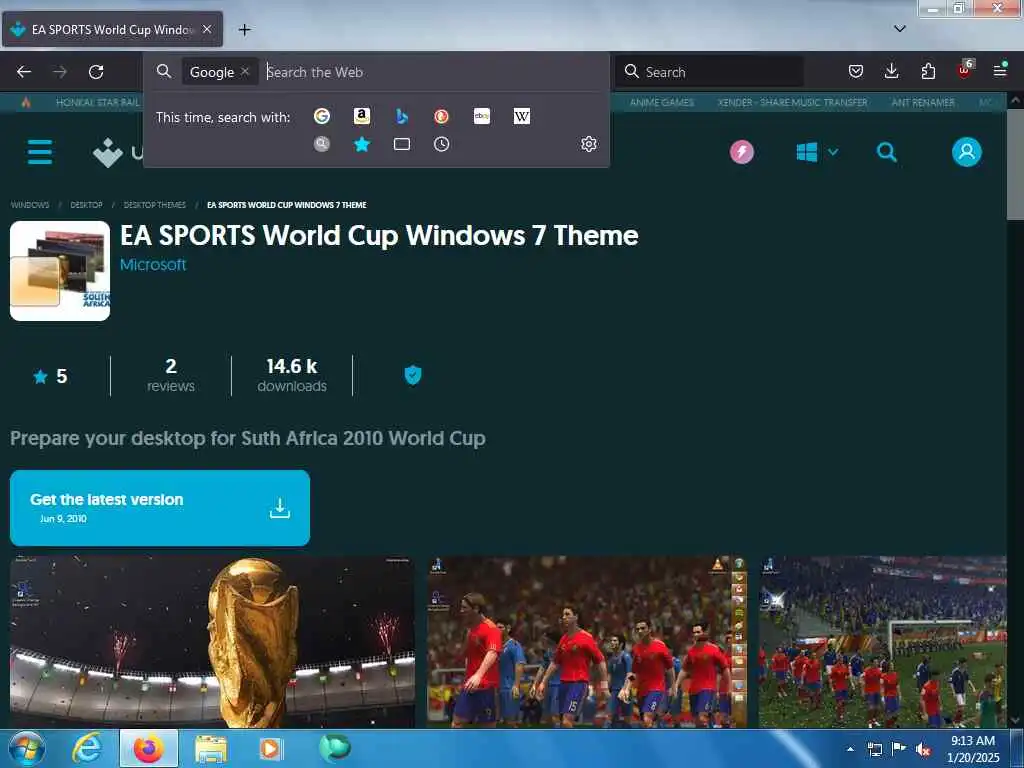
Task: Click the separate Search box in toolbar
Action: click(709, 72)
